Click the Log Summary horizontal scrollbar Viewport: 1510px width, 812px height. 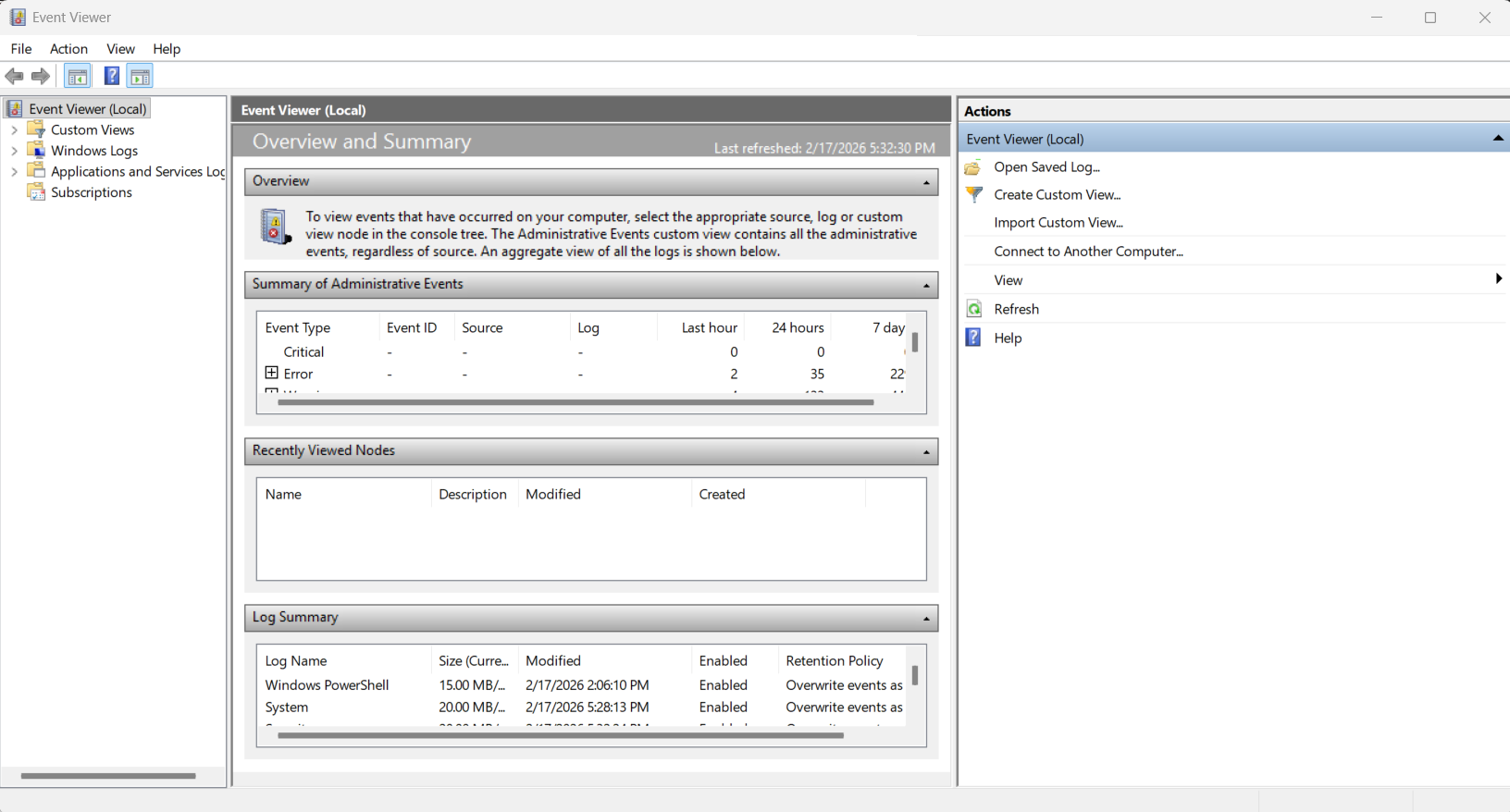point(561,735)
